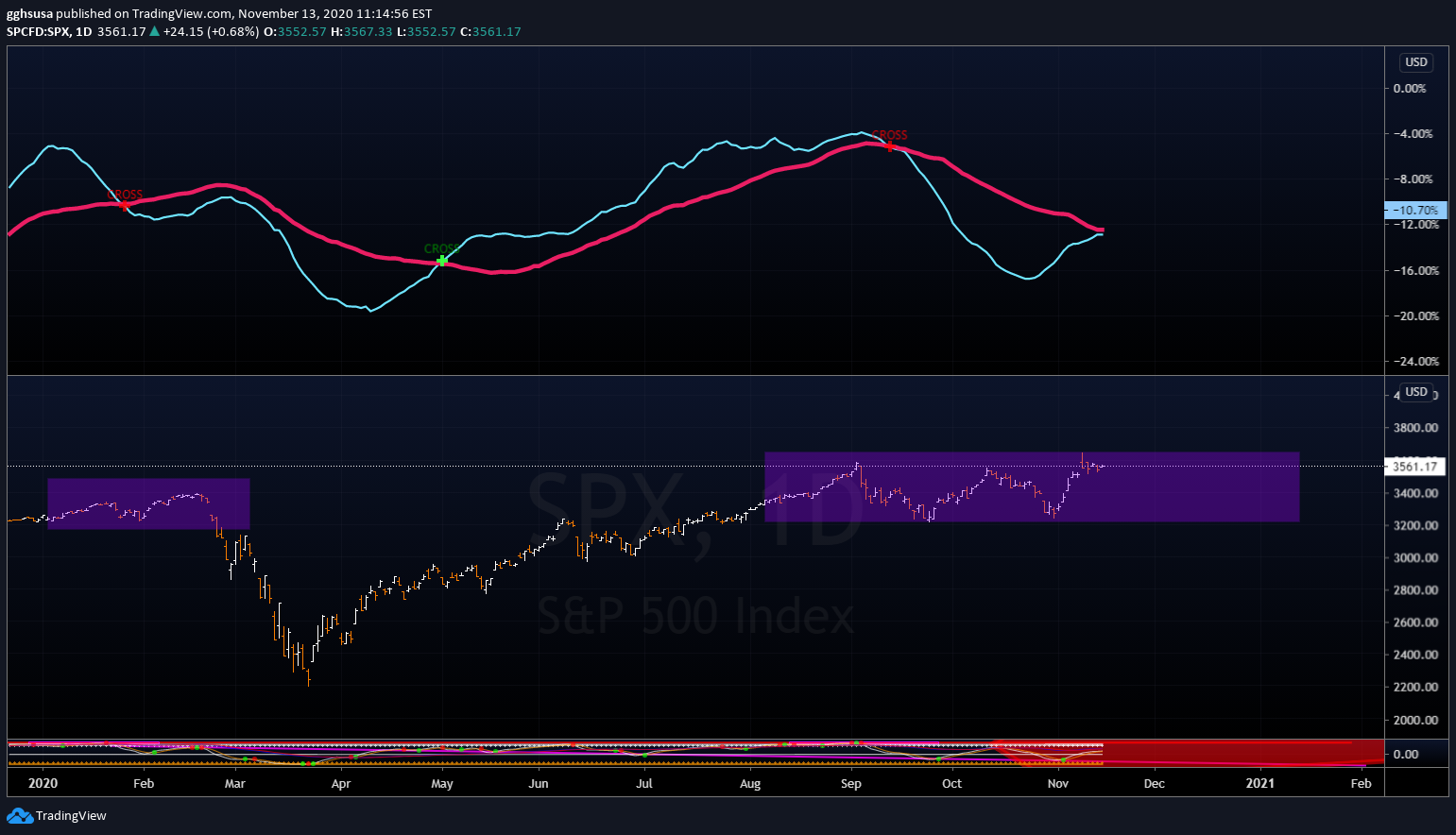
Task: Click the +24.15 (+0.68%) change value
Action: (x=211, y=31)
